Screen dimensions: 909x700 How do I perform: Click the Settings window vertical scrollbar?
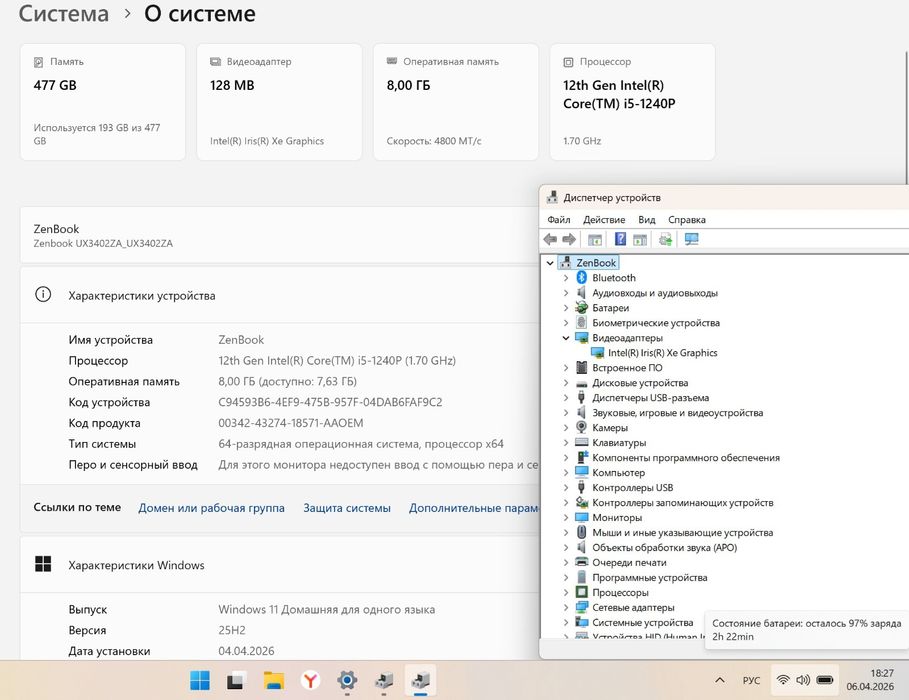(907, 116)
